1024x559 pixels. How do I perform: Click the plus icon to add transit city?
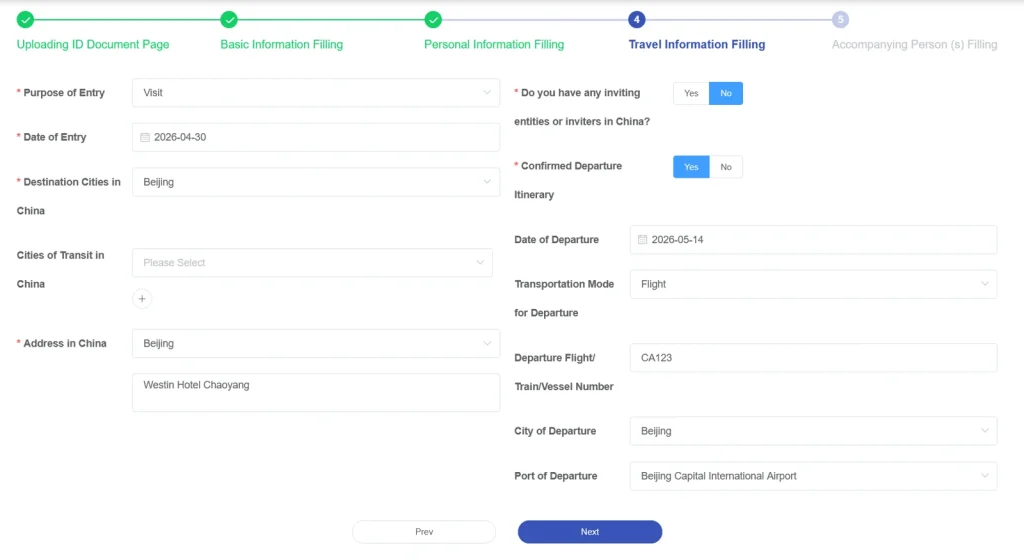coord(142,299)
